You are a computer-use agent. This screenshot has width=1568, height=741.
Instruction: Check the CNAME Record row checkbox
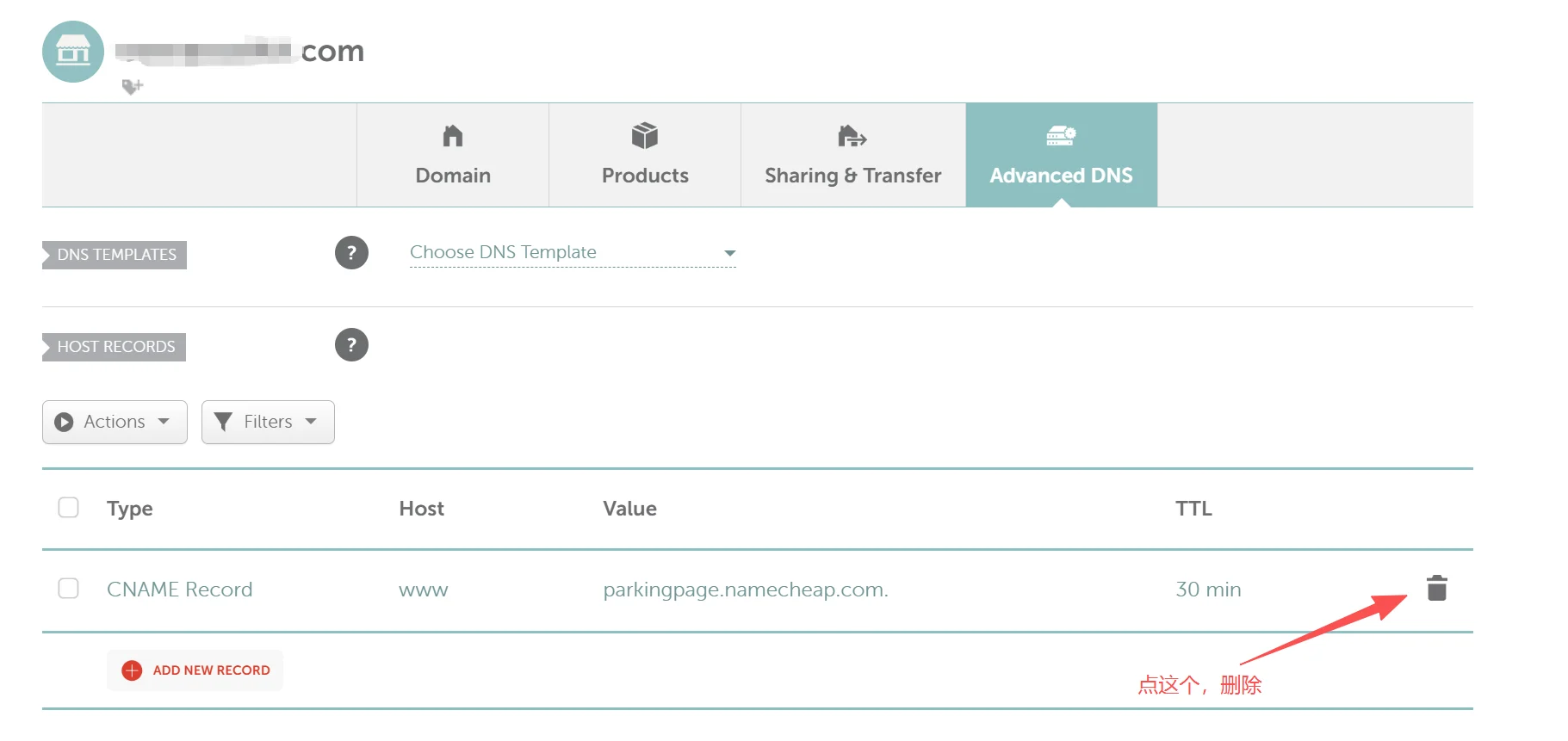pyautogui.click(x=68, y=589)
